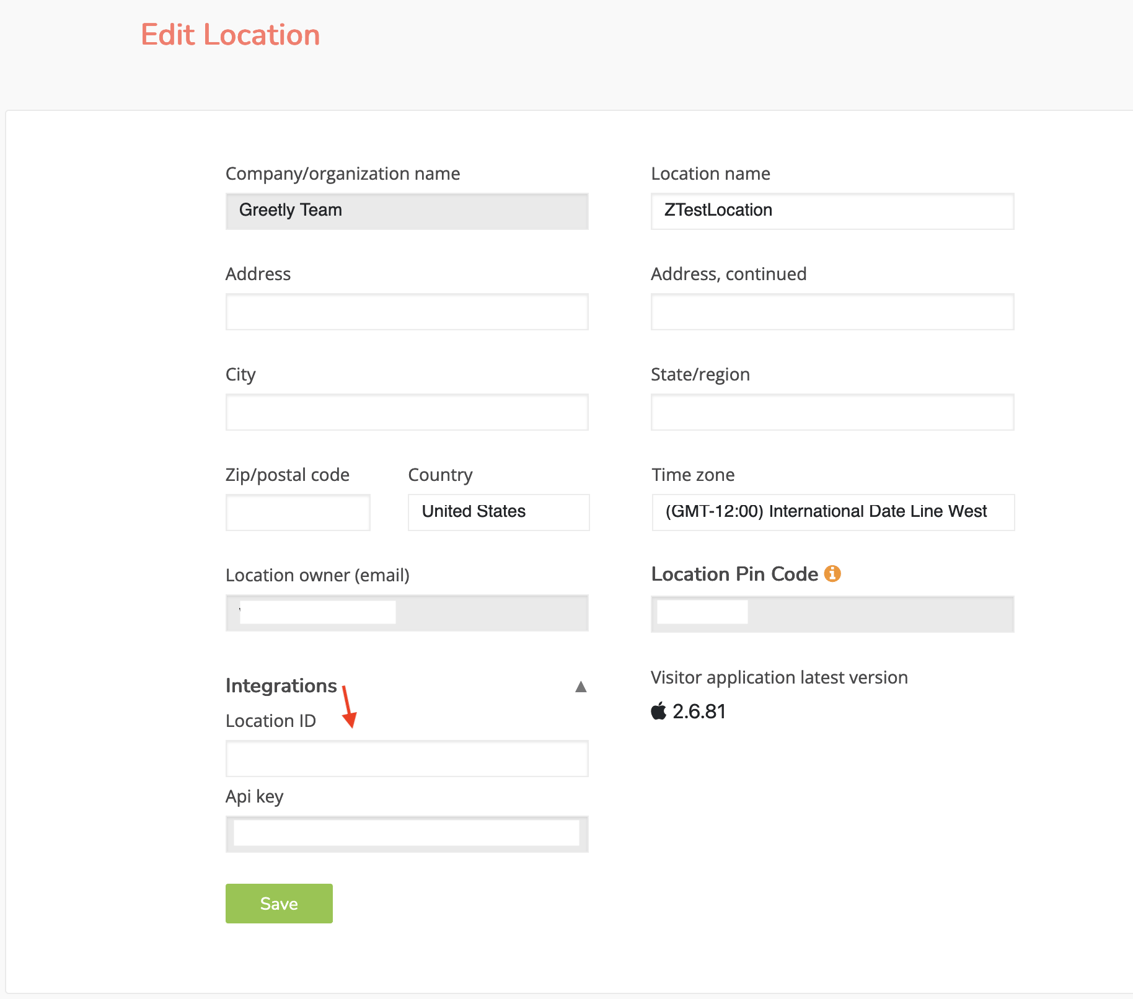
Task: Collapse the Integrations section using the triangle
Action: click(x=581, y=687)
